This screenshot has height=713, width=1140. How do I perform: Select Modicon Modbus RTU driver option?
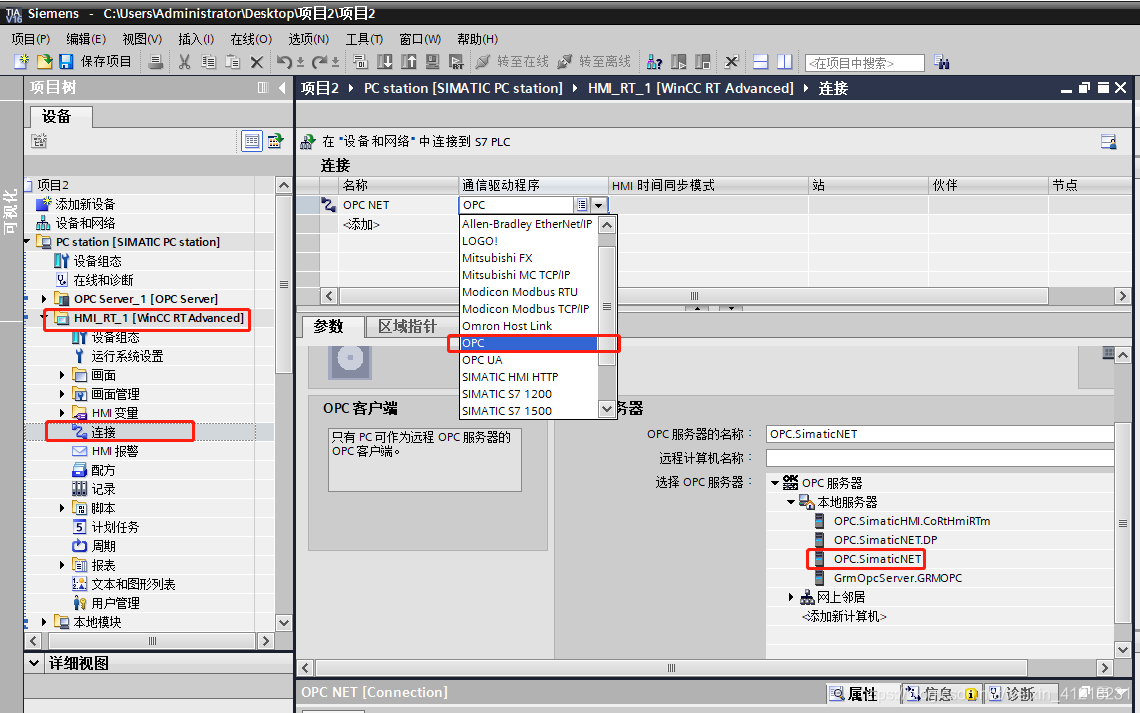click(x=529, y=292)
